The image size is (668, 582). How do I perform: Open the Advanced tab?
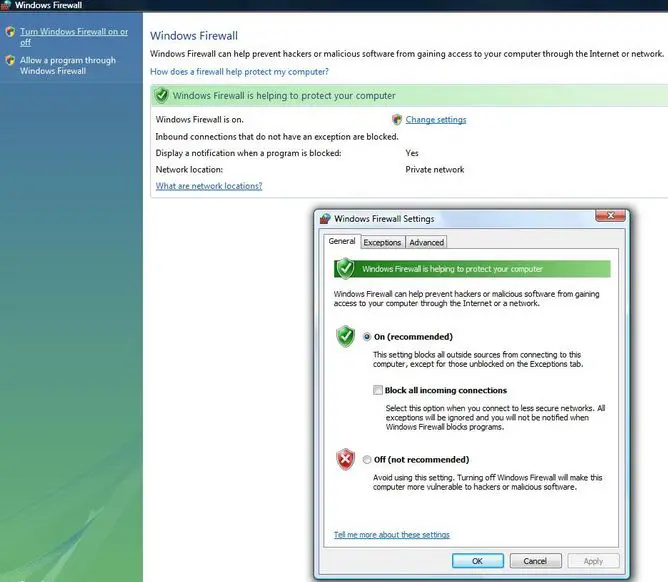(426, 242)
